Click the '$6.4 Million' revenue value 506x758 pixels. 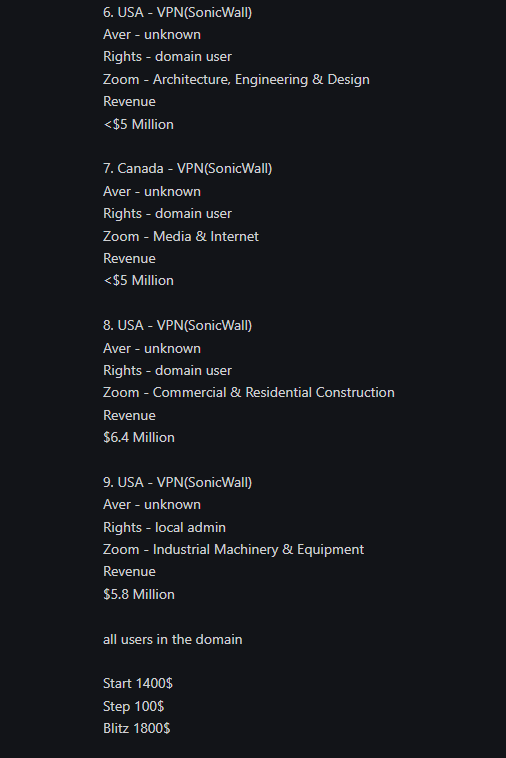tap(139, 437)
